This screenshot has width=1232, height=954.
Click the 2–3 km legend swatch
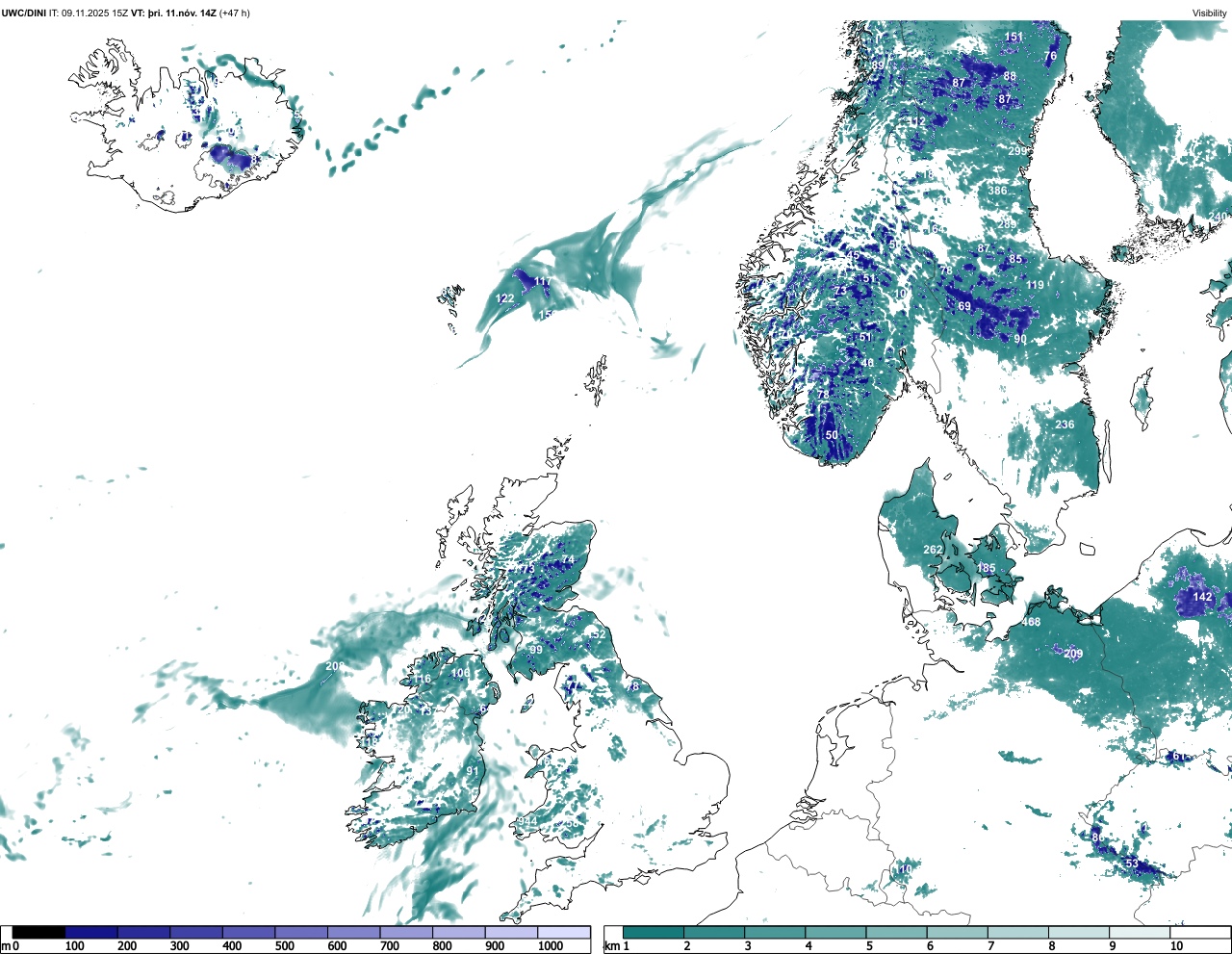point(714,932)
